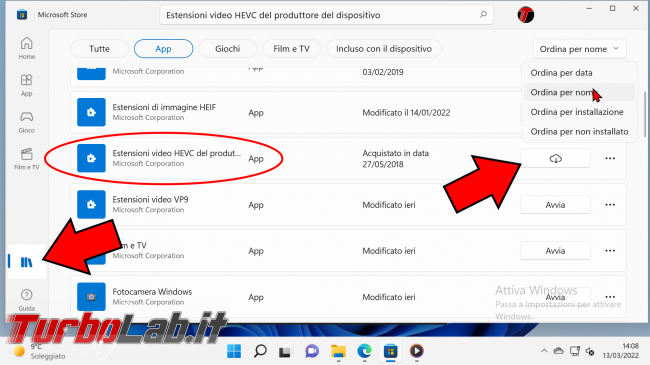Open Fotocamera Windows title
650x365 pixels.
pyautogui.click(x=152, y=292)
